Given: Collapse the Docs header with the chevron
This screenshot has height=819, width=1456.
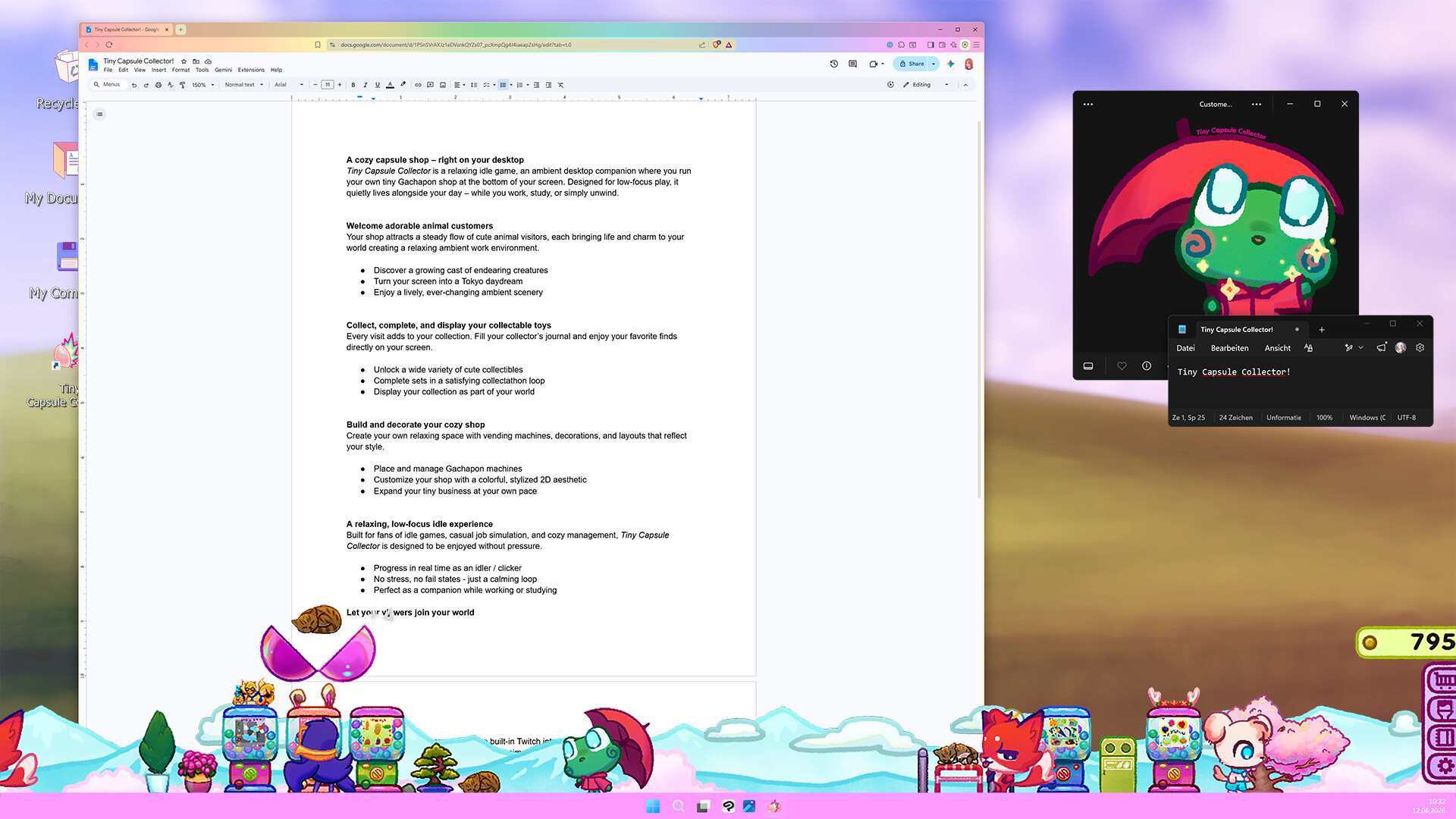Looking at the screenshot, I should coord(965,85).
